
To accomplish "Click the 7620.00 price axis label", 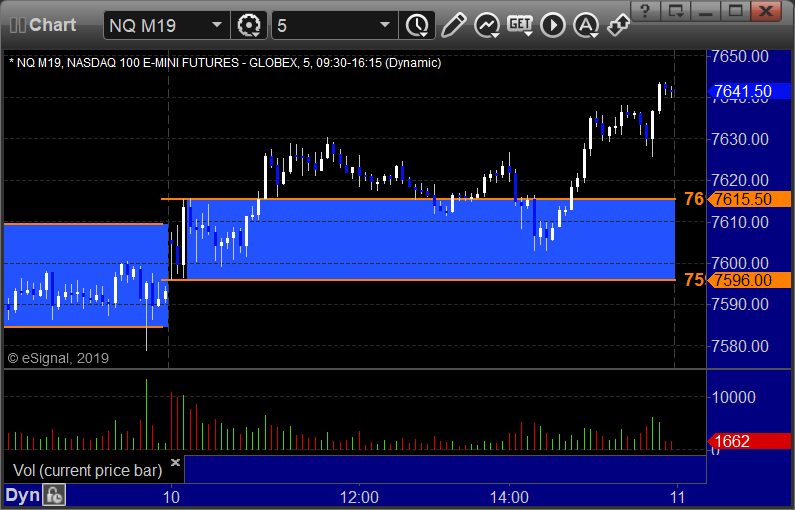I will point(740,180).
